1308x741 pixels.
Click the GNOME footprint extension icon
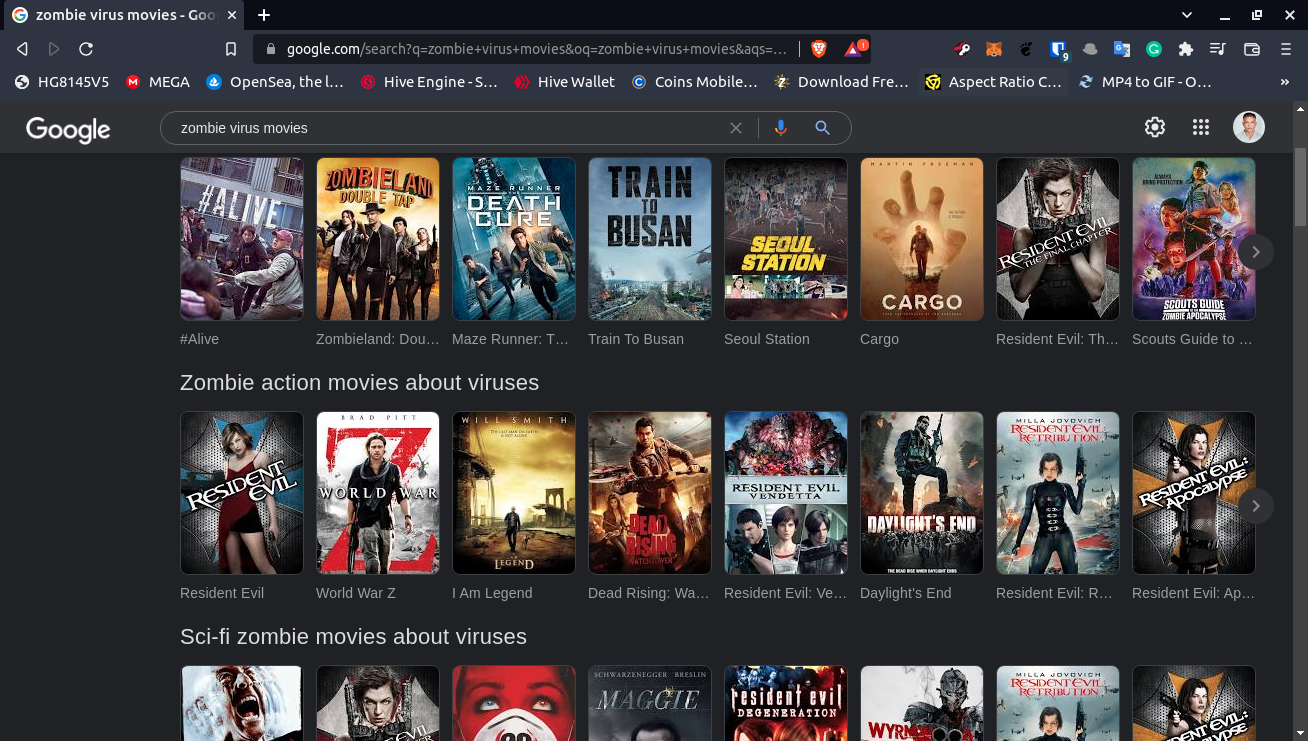tap(1026, 49)
